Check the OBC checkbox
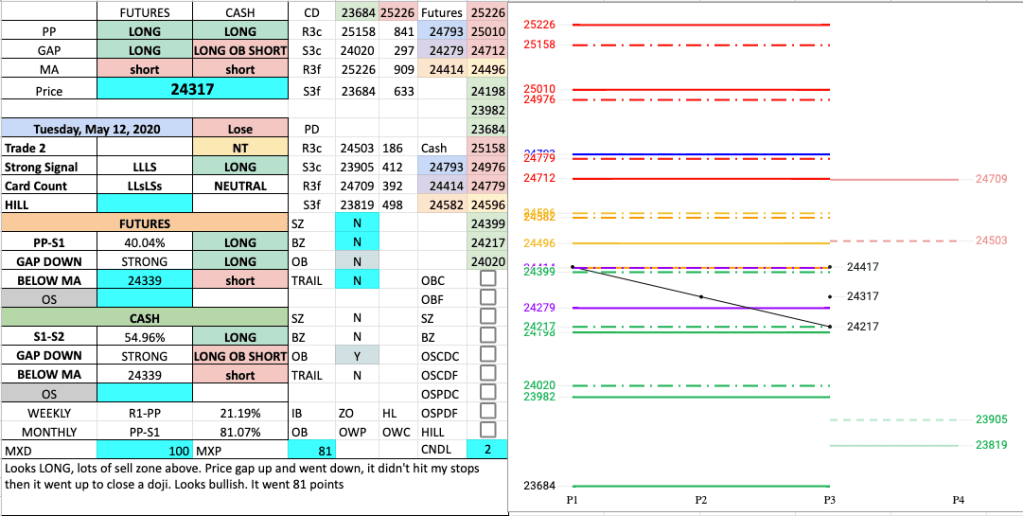This screenshot has width=1023, height=516. click(488, 281)
